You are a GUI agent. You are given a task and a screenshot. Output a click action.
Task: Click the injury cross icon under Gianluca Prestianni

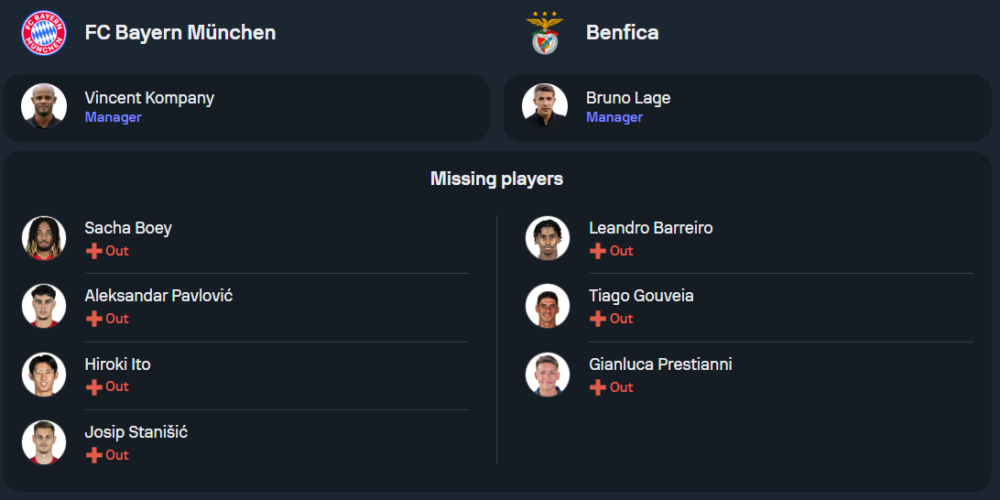pos(598,387)
